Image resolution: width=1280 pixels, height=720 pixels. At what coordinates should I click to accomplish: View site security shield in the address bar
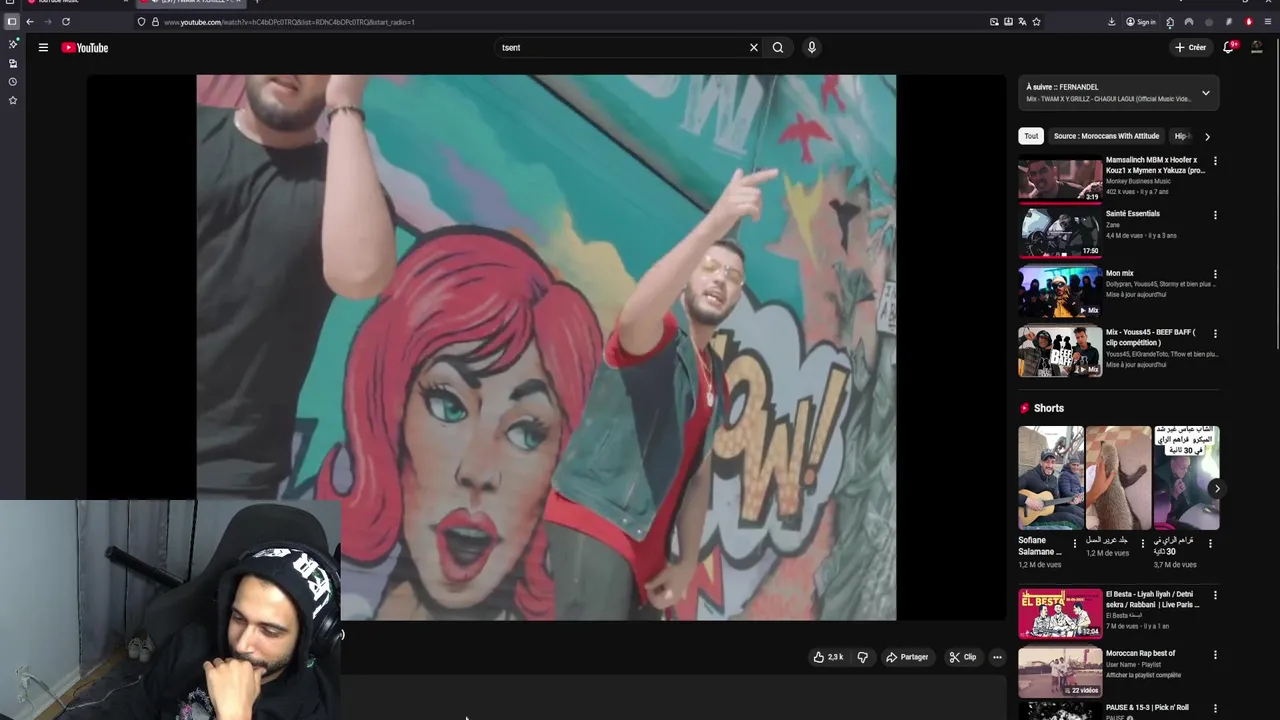click(141, 21)
